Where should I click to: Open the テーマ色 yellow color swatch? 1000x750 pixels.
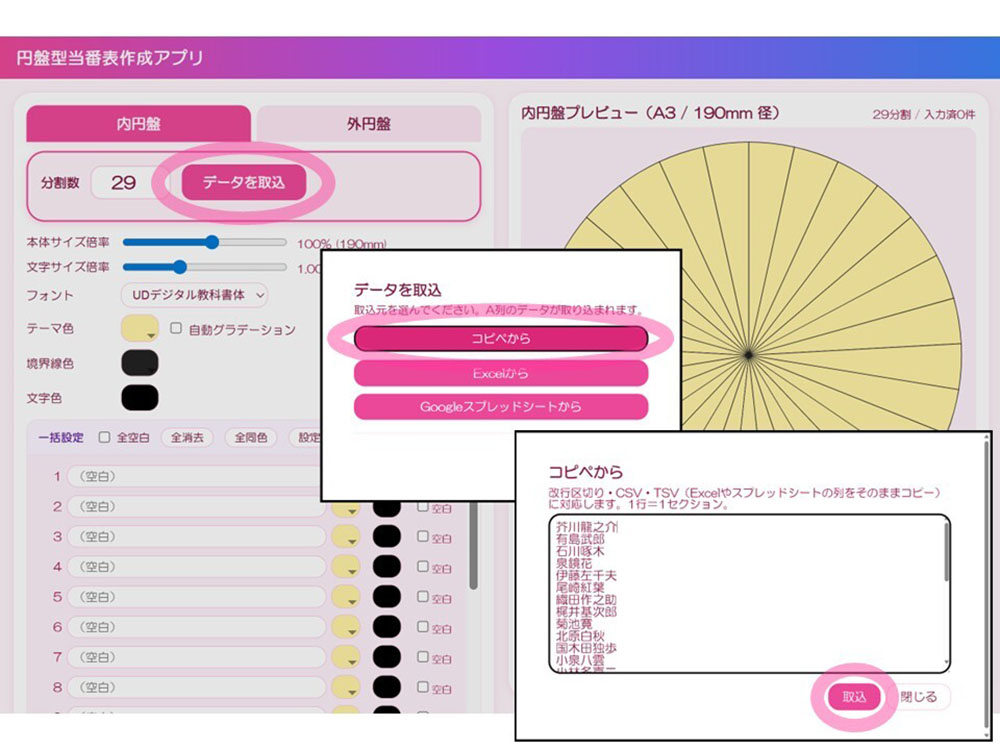tap(140, 328)
